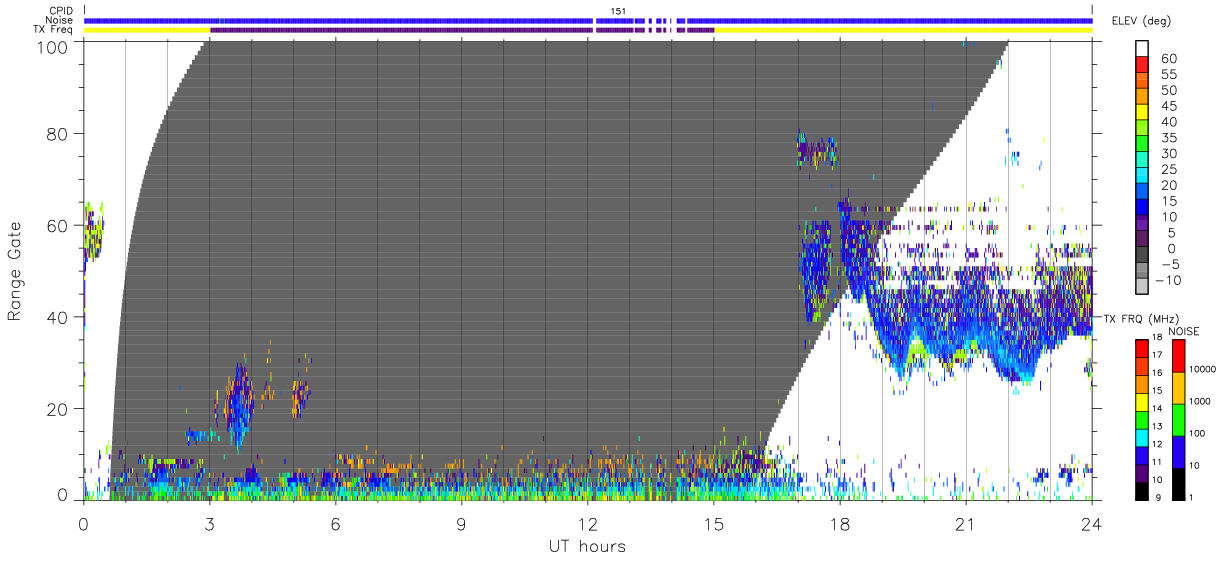This screenshot has width=1228, height=567.
Task: Click the red 17–18 MHz TX FRQ segment
Action: 1144,347
